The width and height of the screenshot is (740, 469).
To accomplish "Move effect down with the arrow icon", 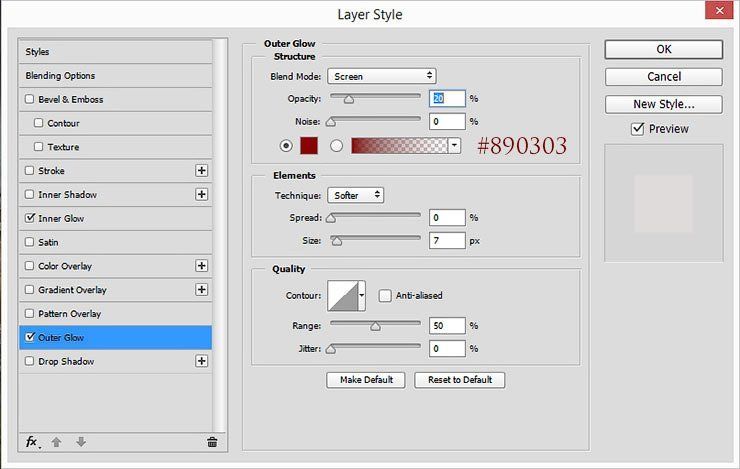I will pos(81,442).
